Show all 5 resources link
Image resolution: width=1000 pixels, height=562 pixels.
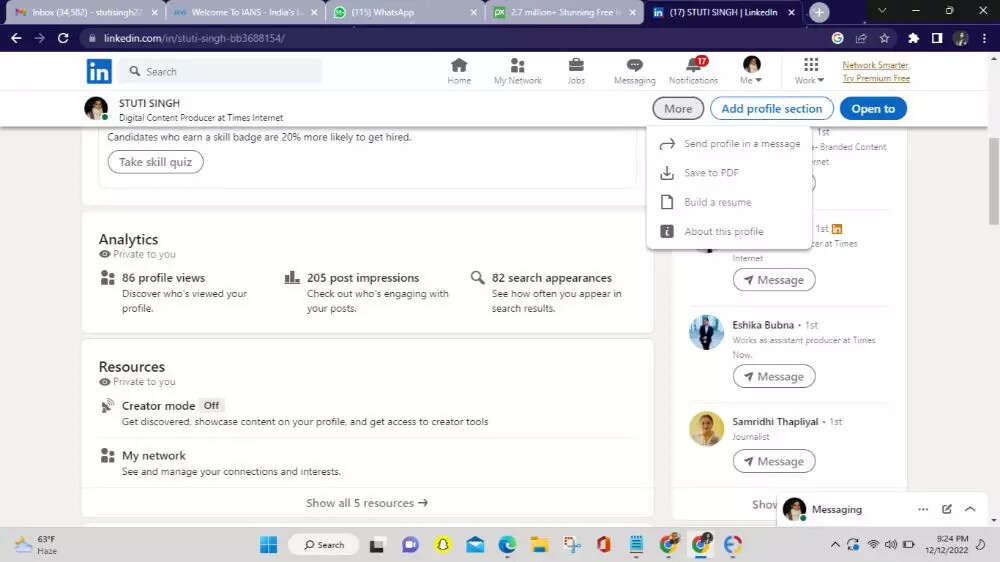click(x=367, y=503)
